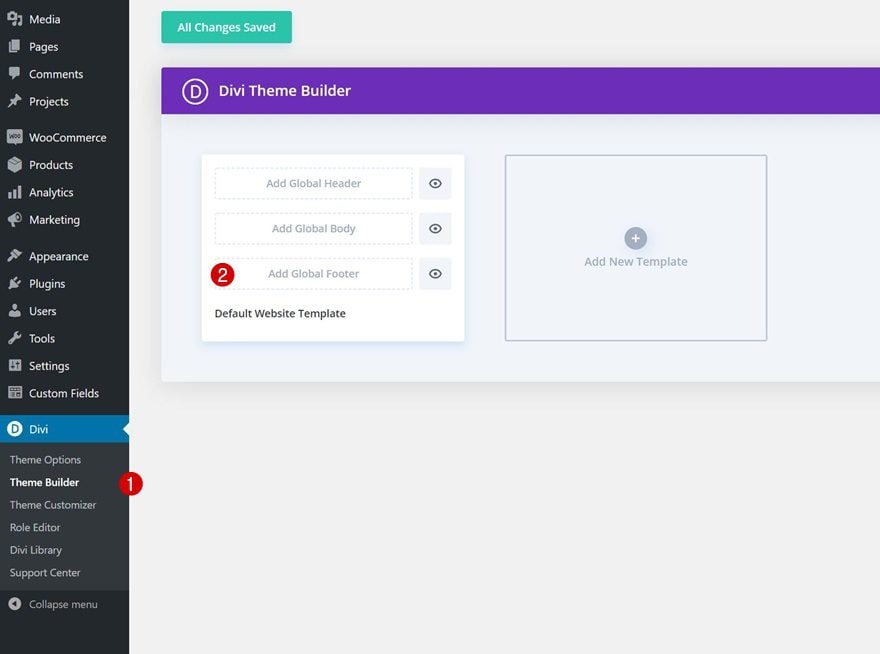Toggle visibility of Global Header
This screenshot has width=880, height=654.
[x=435, y=184]
